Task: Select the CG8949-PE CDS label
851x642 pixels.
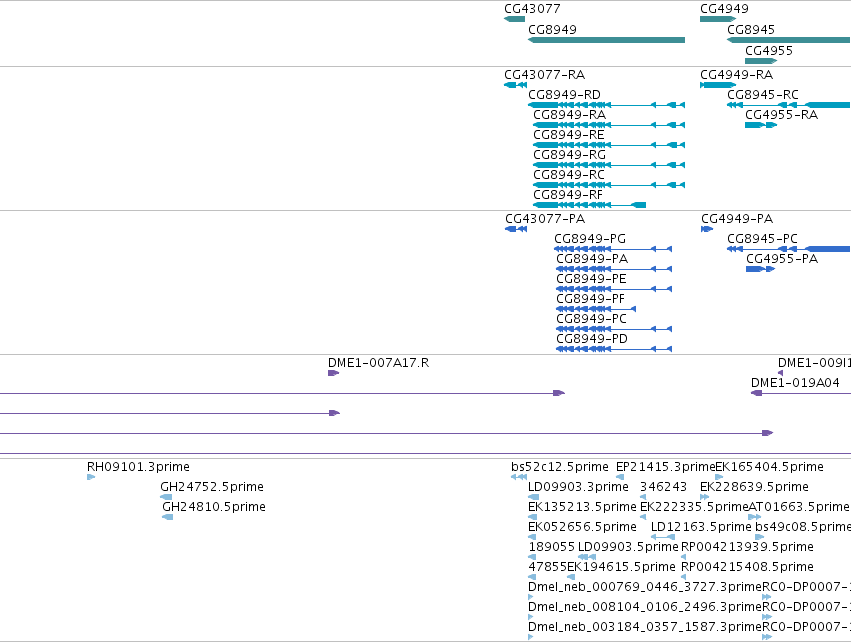Action: (x=591, y=279)
